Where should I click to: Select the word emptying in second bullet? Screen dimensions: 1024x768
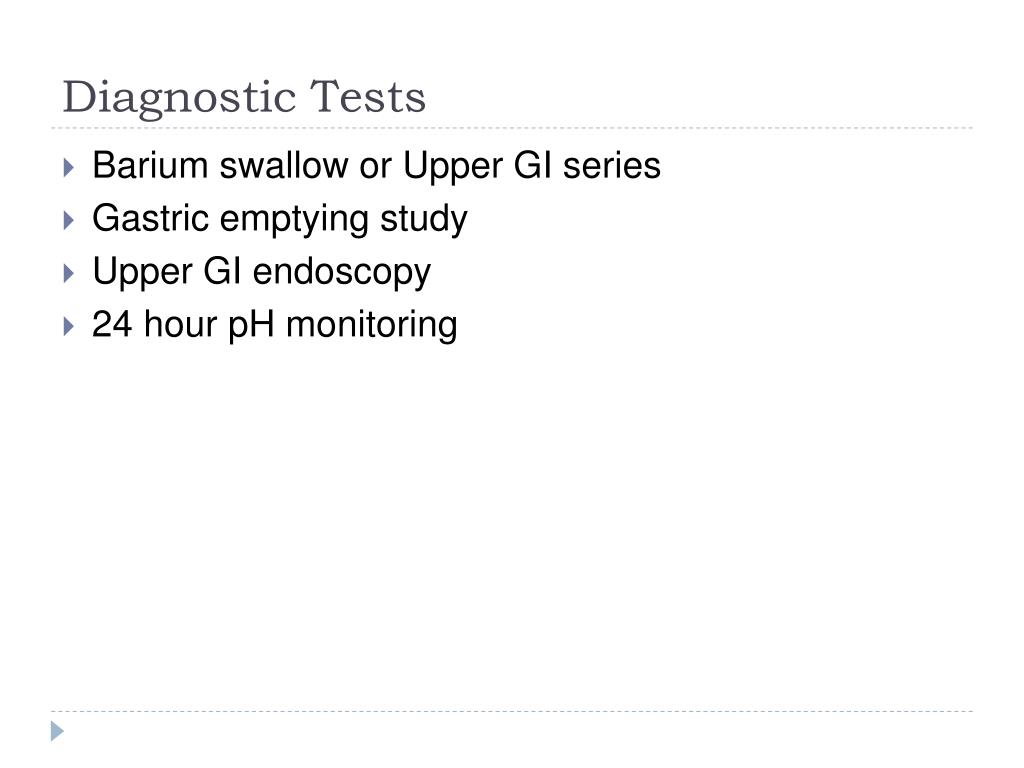[295, 220]
